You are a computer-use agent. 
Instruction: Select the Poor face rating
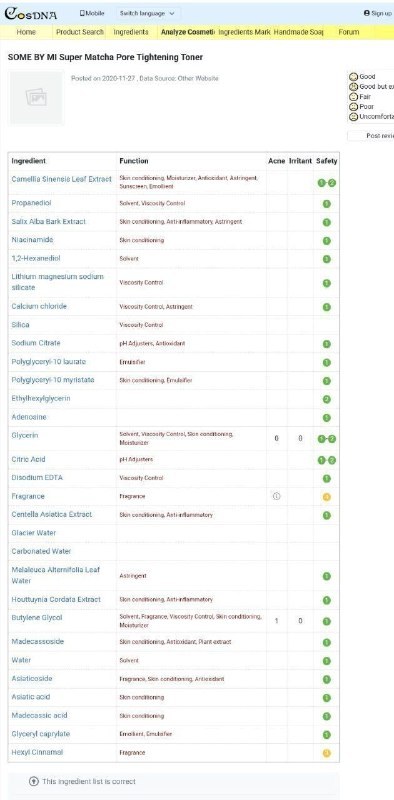353,107
